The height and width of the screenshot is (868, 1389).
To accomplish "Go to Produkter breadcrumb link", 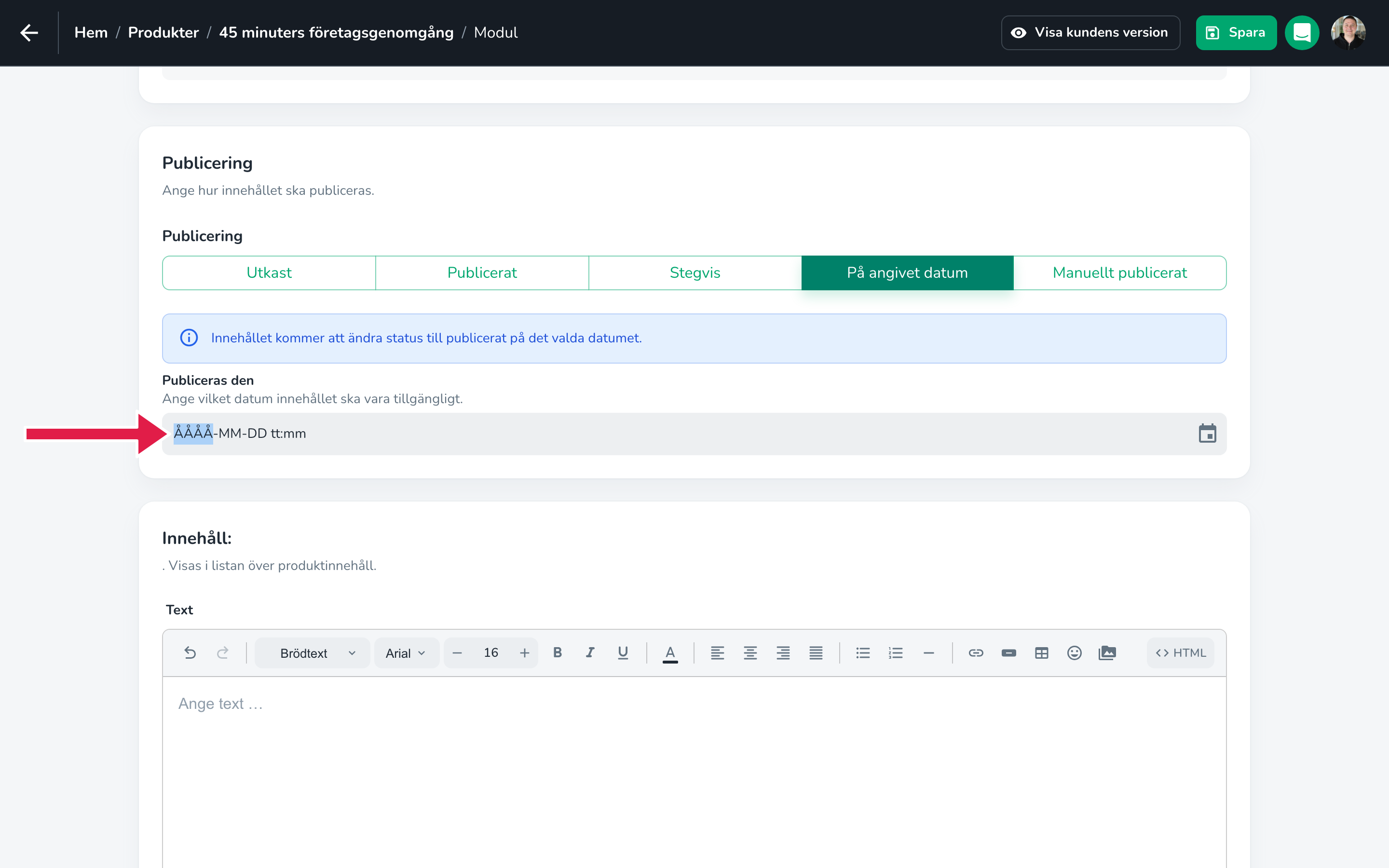I will point(163,33).
